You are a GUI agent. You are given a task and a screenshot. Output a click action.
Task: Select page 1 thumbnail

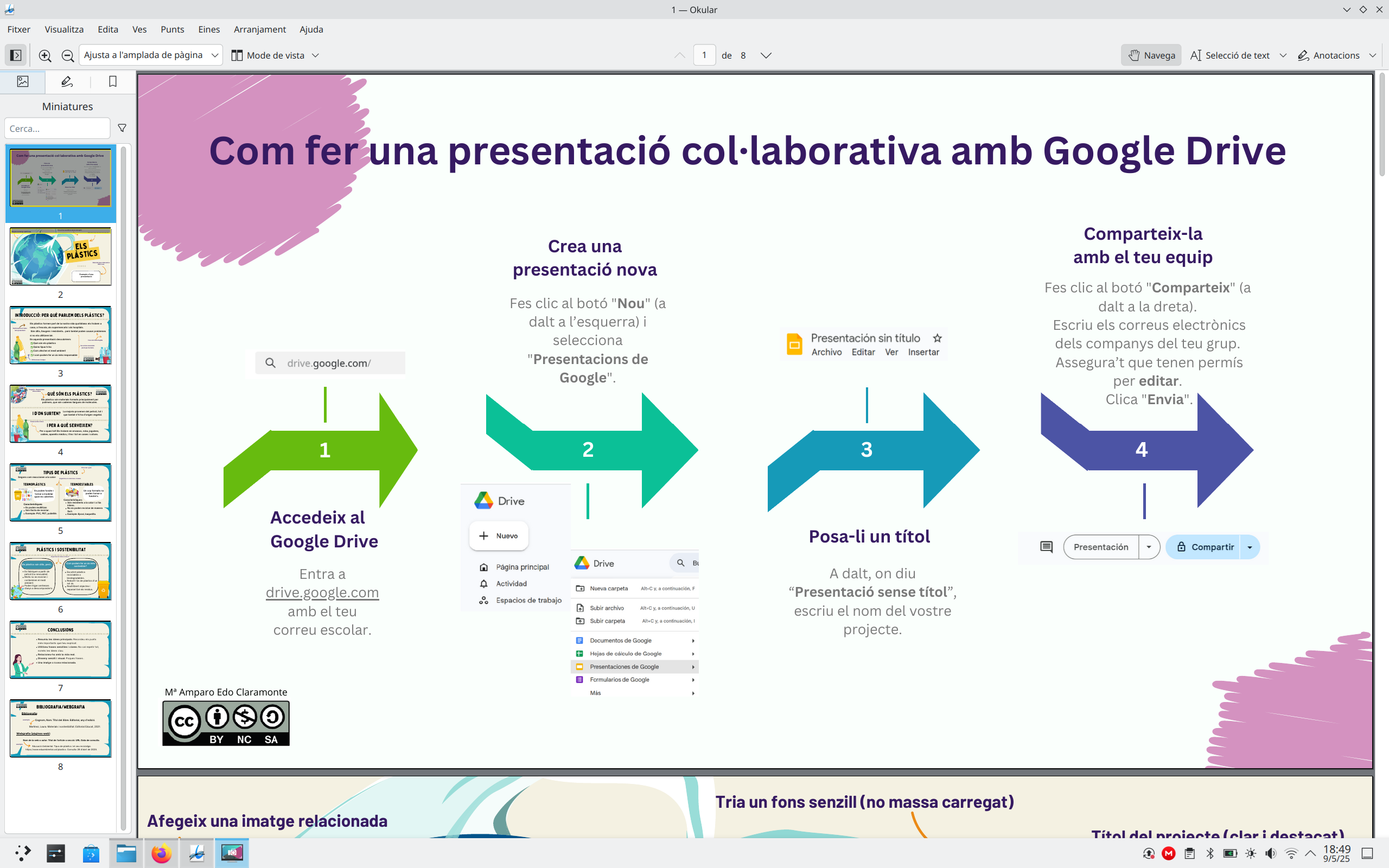pyautogui.click(x=60, y=178)
